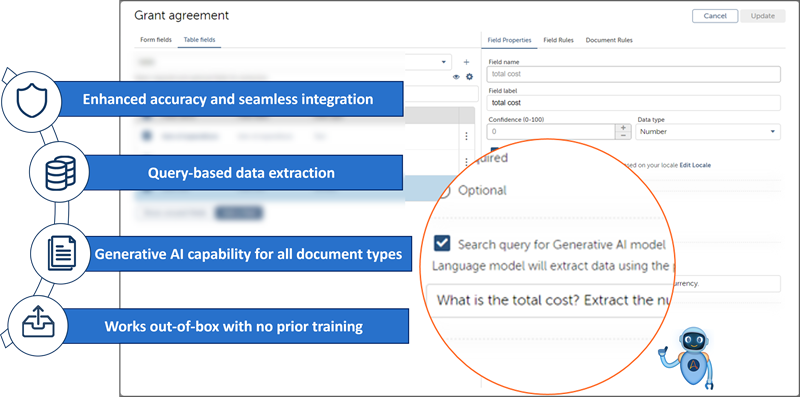Expand the table selector dropdown arrow
Screen dimensions: 800x397
pyautogui.click(x=444, y=62)
